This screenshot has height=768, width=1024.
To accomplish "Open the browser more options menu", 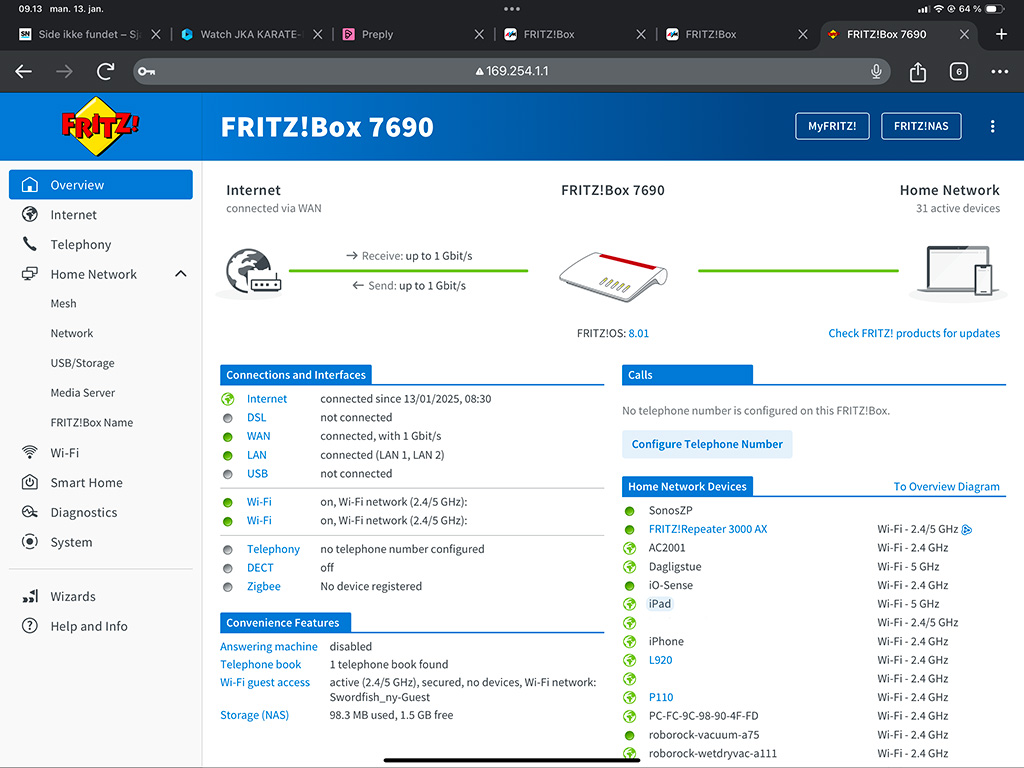I will (999, 72).
